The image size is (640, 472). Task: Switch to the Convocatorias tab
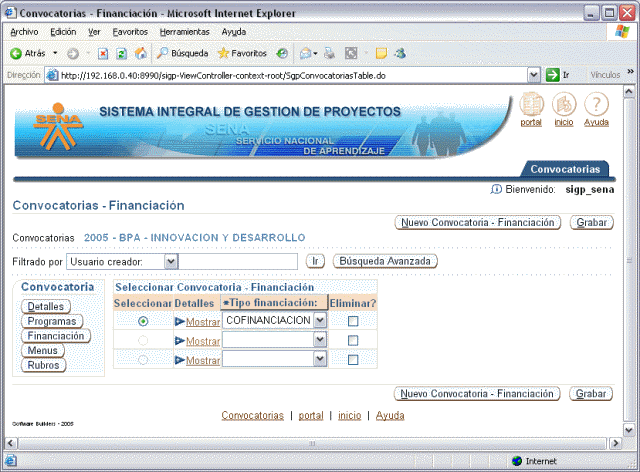[x=565, y=169]
